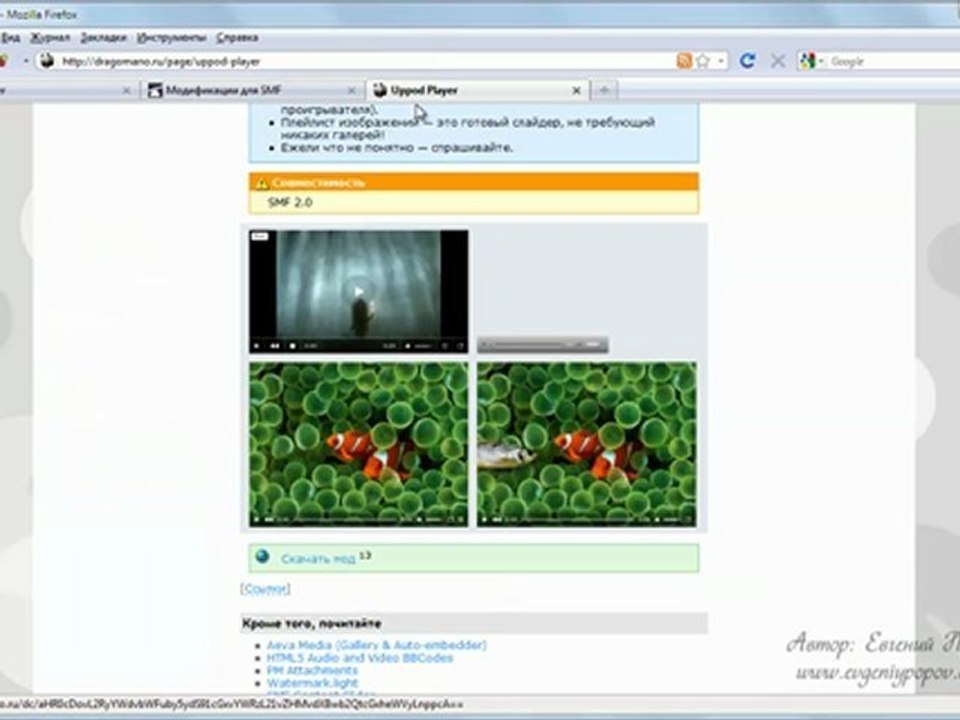
Task: Click the Google search engine icon
Action: [807, 61]
